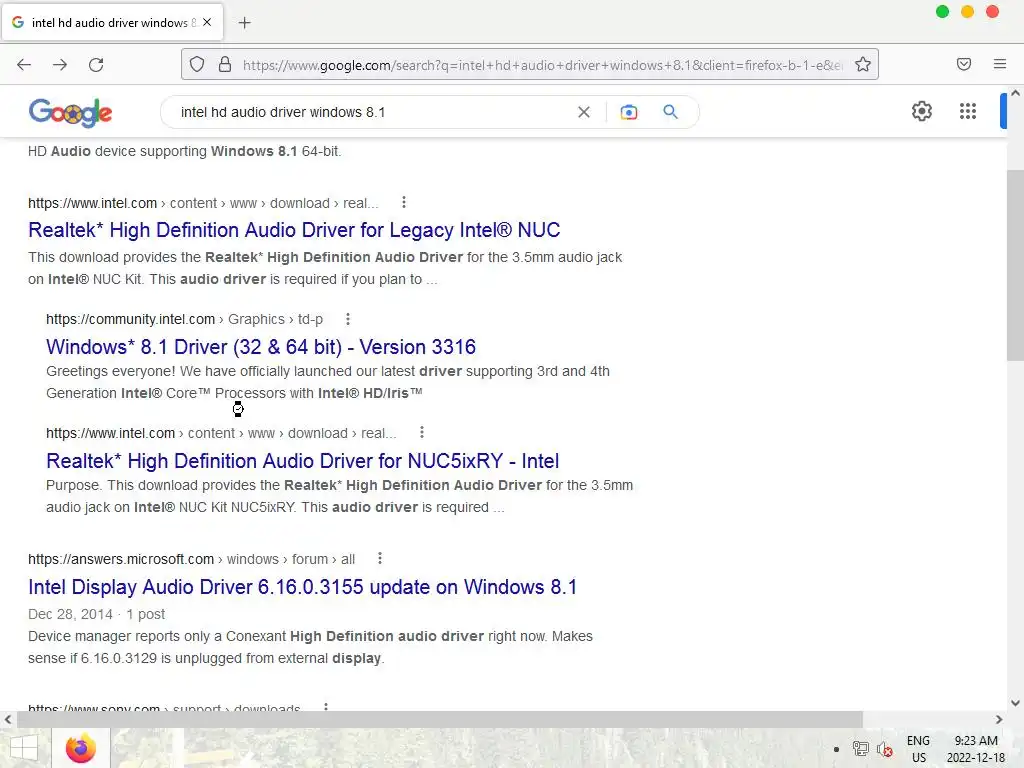View site security lock information
This screenshot has height=768, width=1024.
pos(225,65)
